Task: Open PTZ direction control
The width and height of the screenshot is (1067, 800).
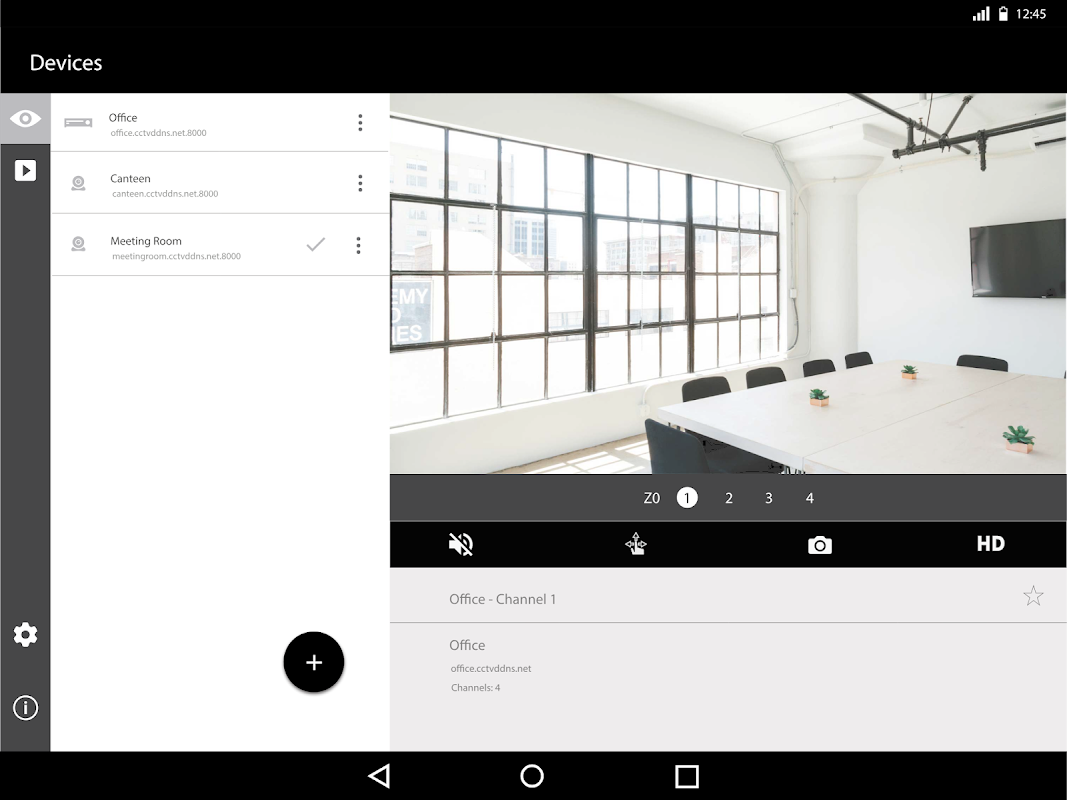Action: (636, 544)
